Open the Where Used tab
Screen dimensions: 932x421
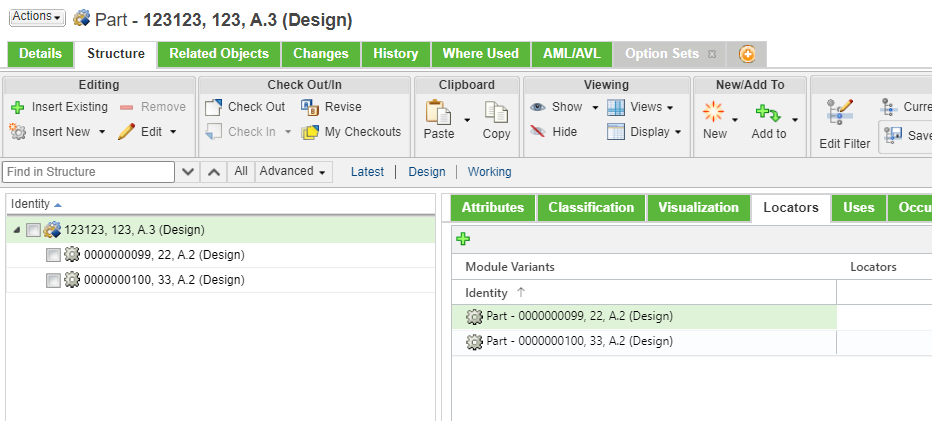pos(480,54)
